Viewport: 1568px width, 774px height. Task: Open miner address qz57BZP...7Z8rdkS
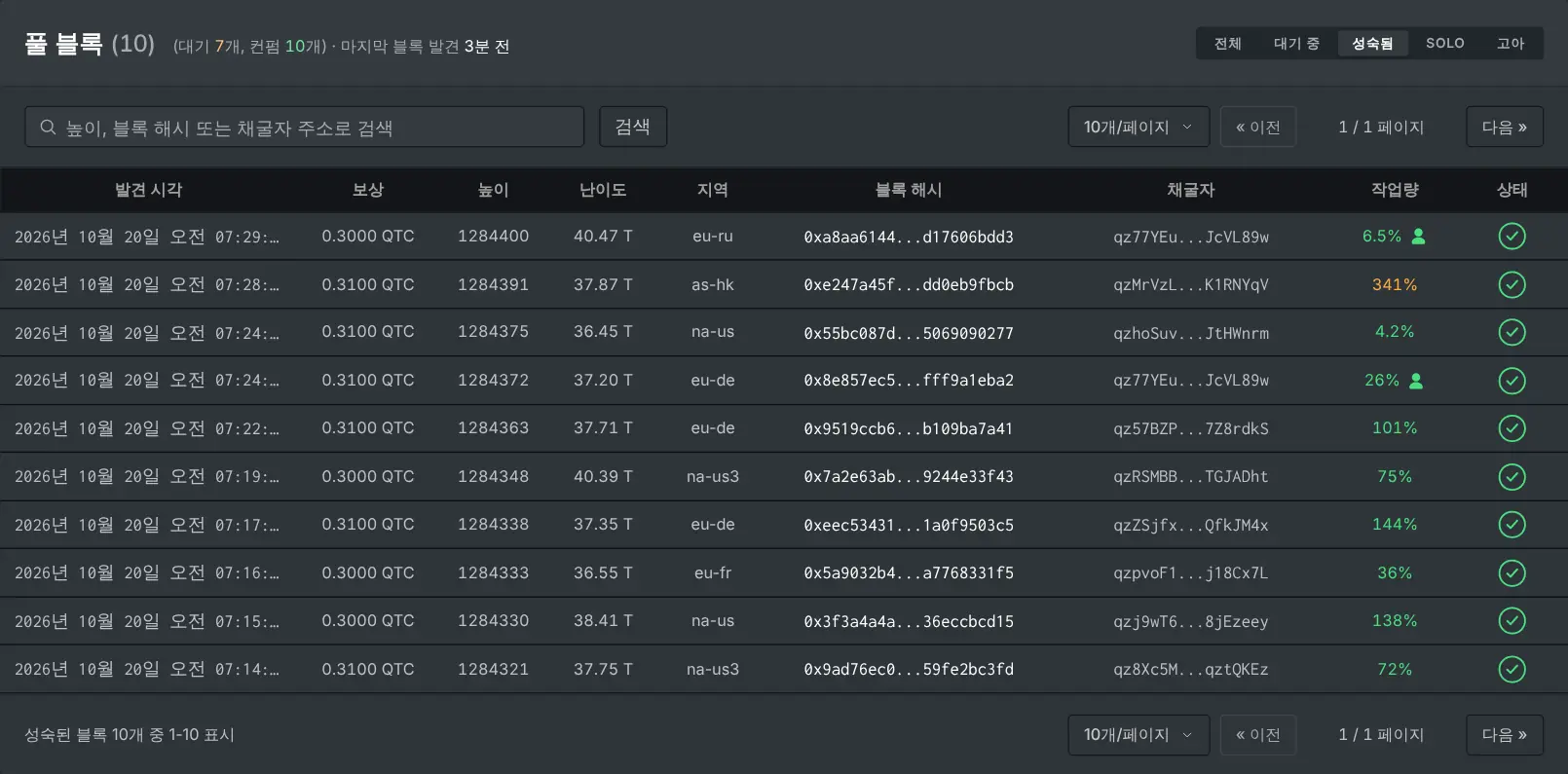1191,428
